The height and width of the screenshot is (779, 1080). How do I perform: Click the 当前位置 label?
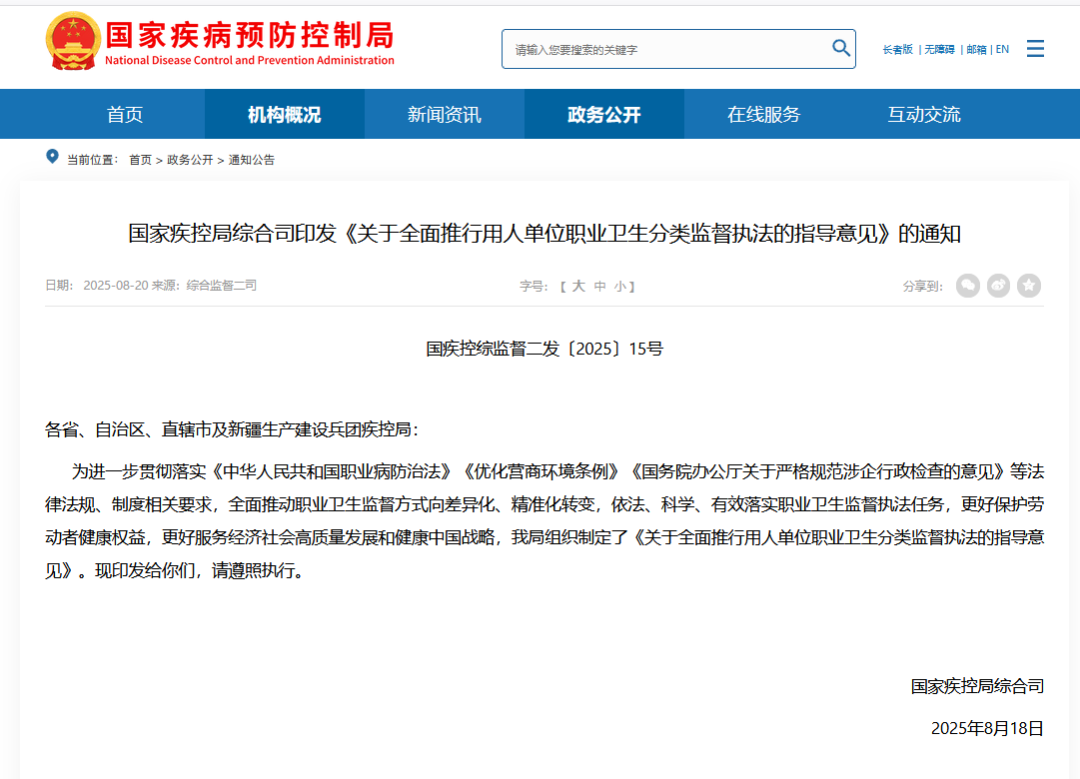(x=92, y=160)
